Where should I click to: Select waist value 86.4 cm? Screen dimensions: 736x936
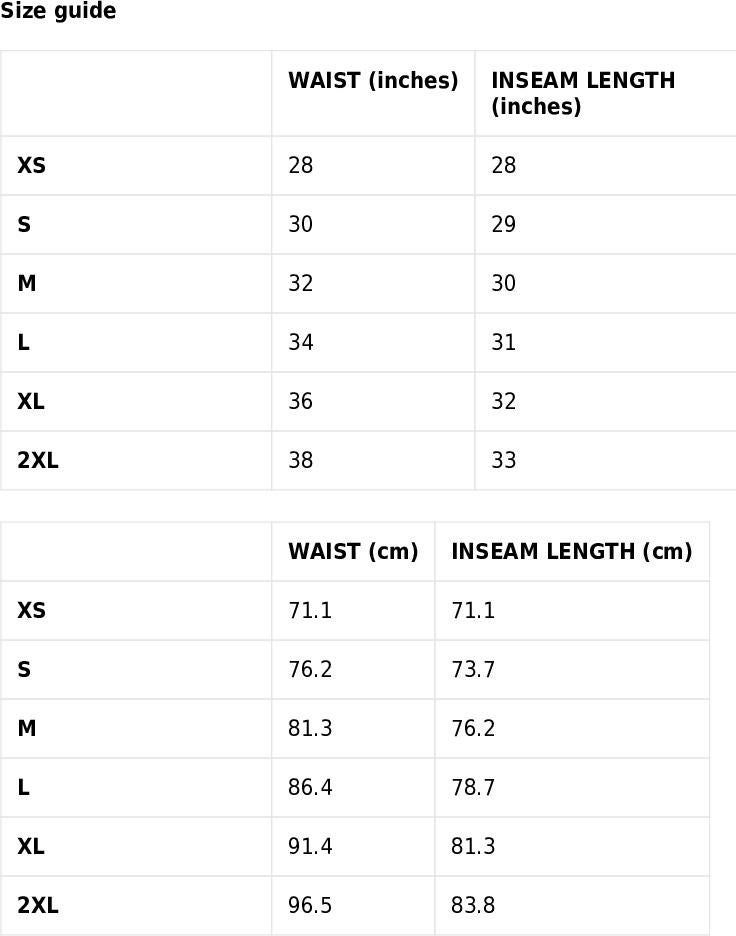(x=310, y=787)
